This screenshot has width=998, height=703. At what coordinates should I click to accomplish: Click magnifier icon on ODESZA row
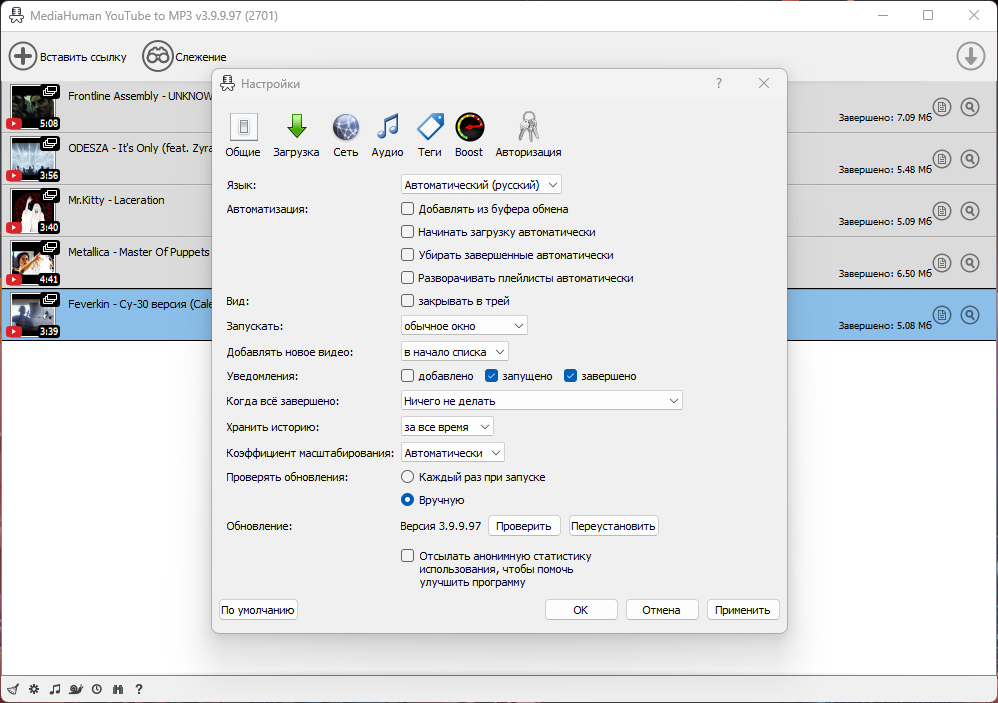[x=970, y=159]
